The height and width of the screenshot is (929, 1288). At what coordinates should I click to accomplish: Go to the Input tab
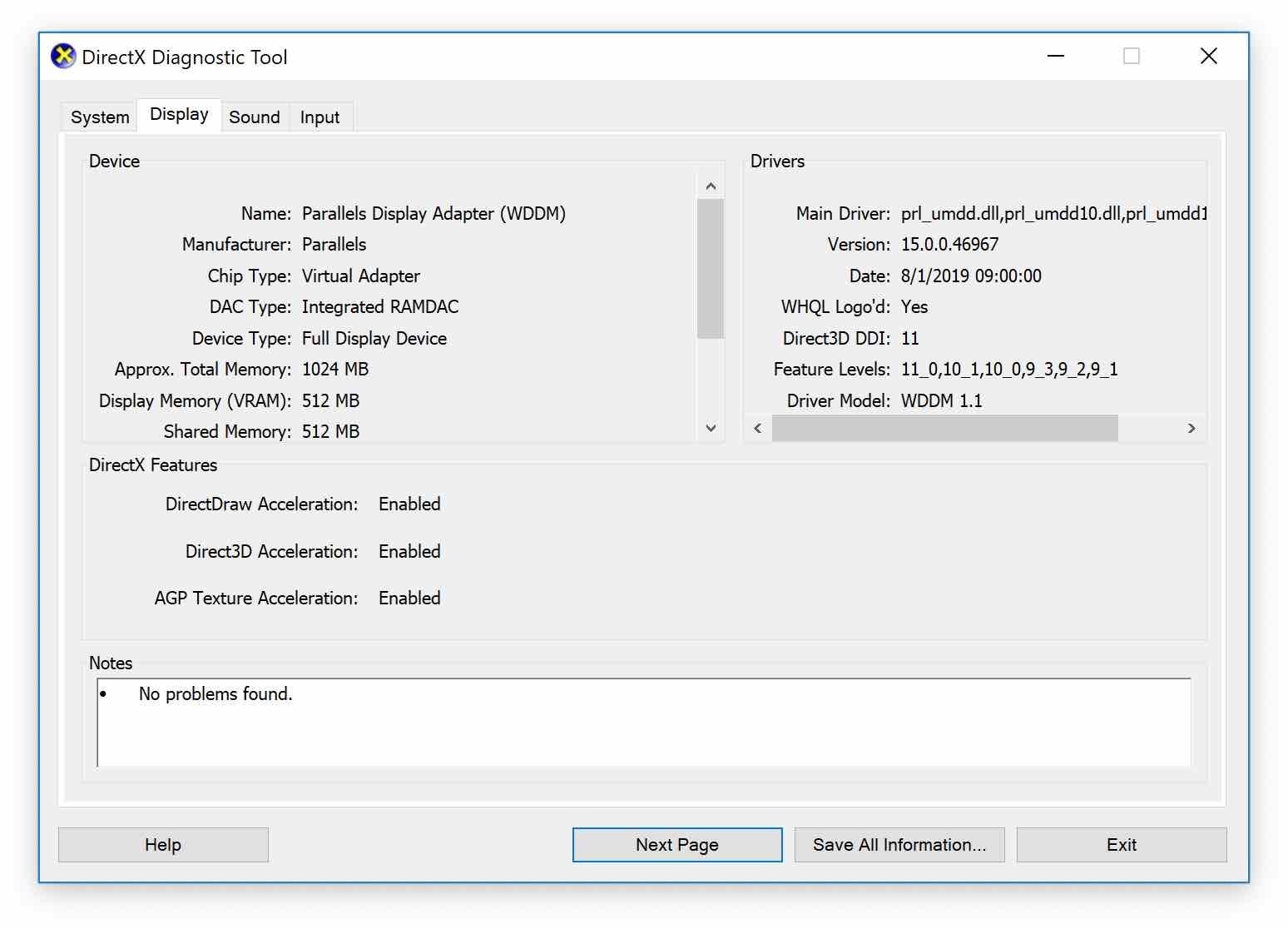320,117
